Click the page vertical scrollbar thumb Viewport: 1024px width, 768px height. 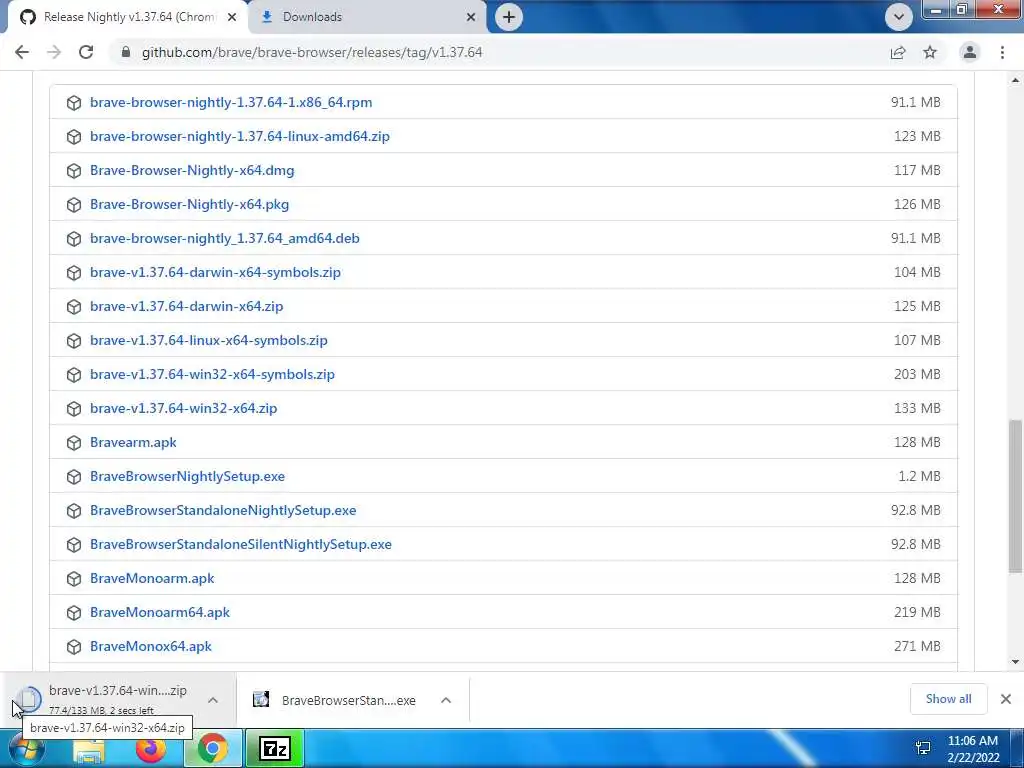point(1016,496)
